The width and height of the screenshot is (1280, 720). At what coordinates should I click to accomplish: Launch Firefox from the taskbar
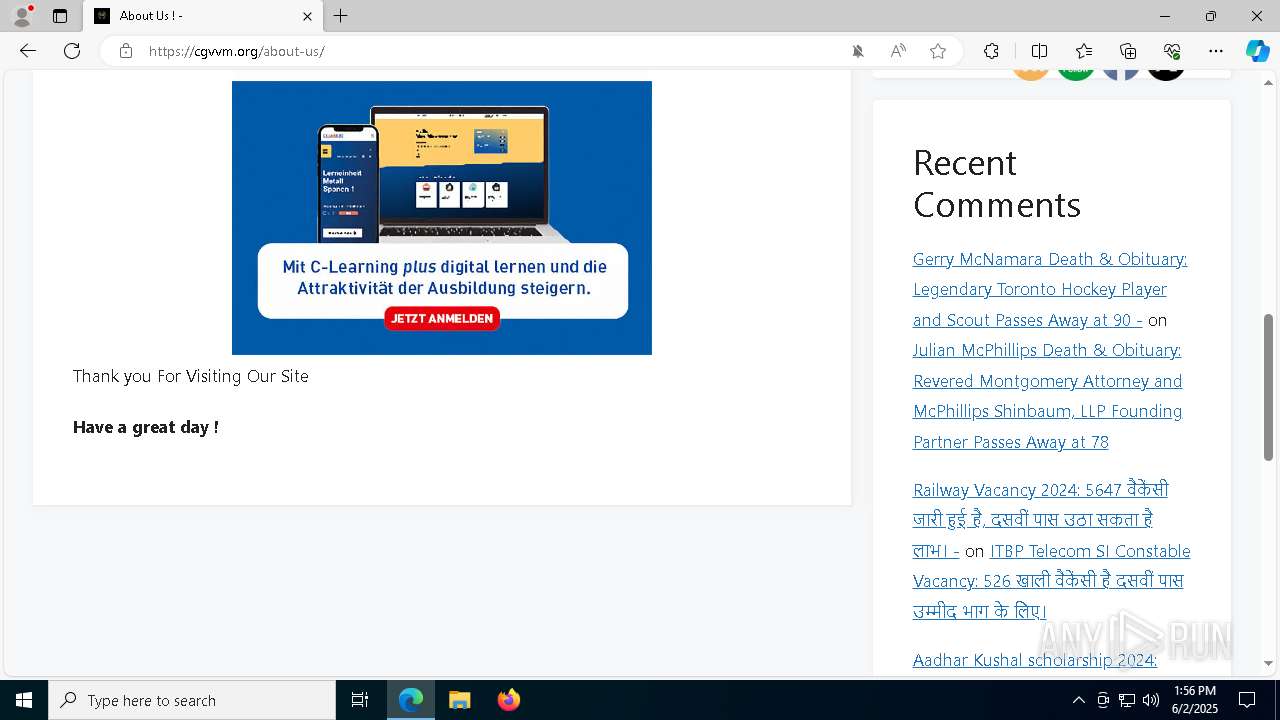pyautogui.click(x=509, y=700)
